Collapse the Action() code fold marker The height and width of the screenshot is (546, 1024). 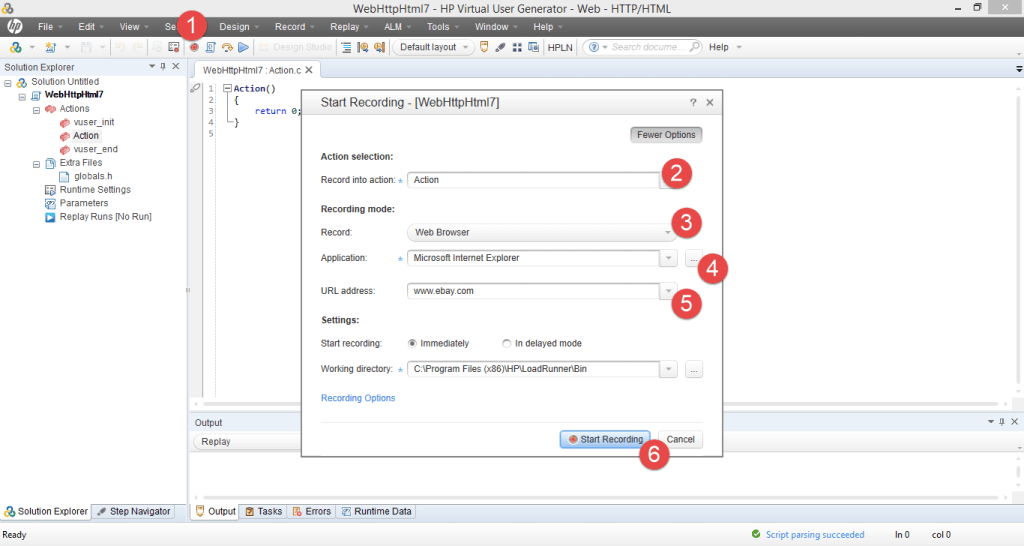click(227, 88)
